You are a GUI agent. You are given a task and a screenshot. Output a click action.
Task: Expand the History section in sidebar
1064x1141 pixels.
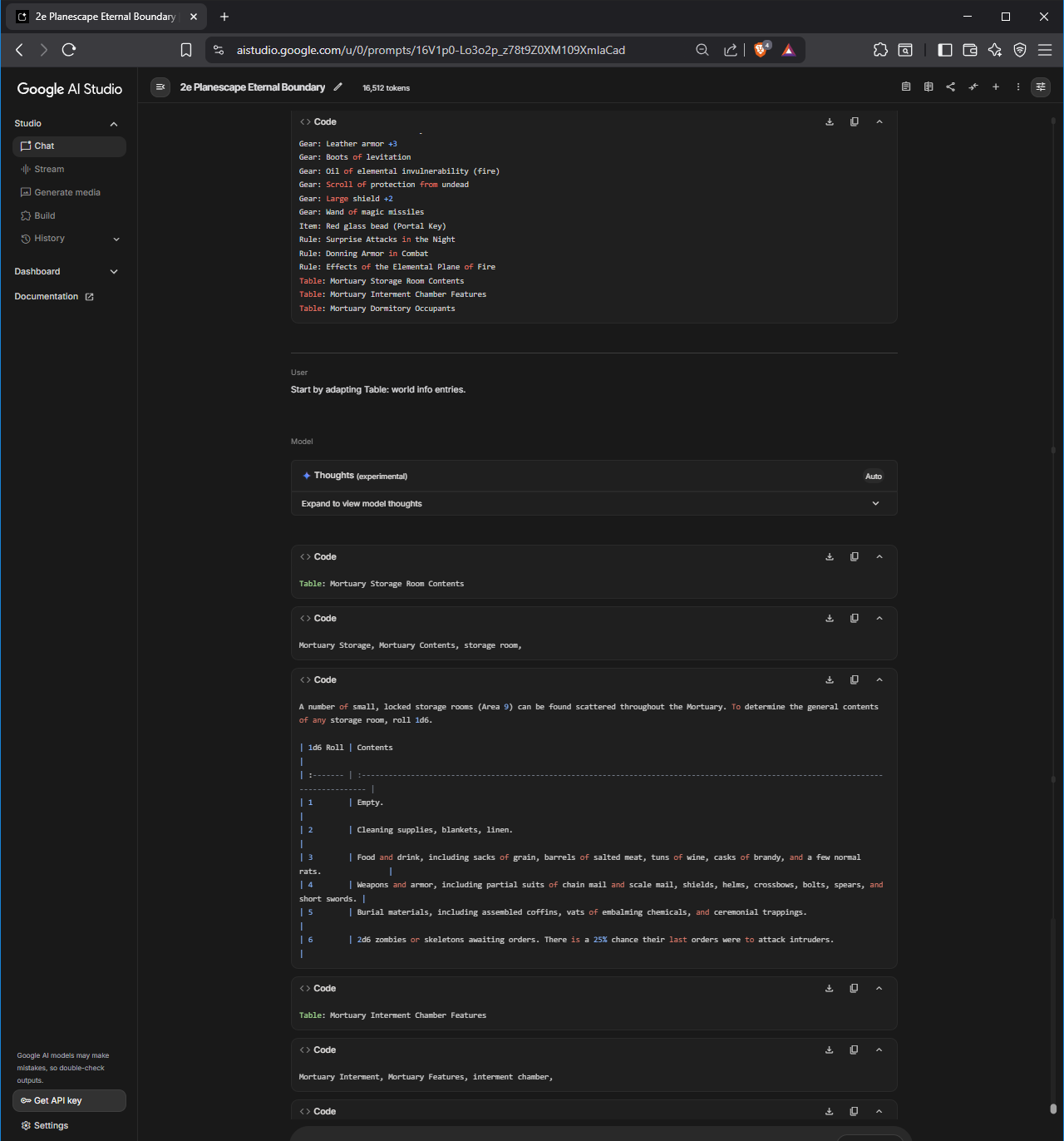pos(116,240)
